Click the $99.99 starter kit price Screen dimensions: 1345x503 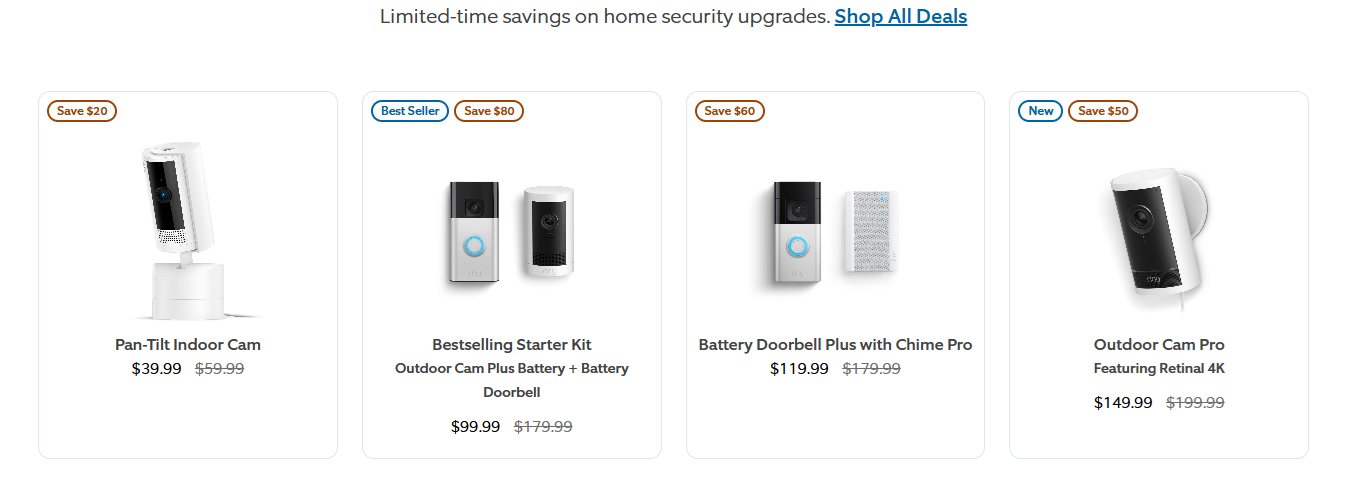coord(476,427)
